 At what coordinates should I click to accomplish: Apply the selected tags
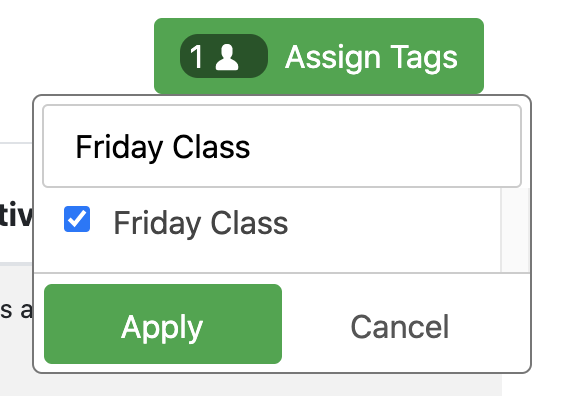click(163, 324)
